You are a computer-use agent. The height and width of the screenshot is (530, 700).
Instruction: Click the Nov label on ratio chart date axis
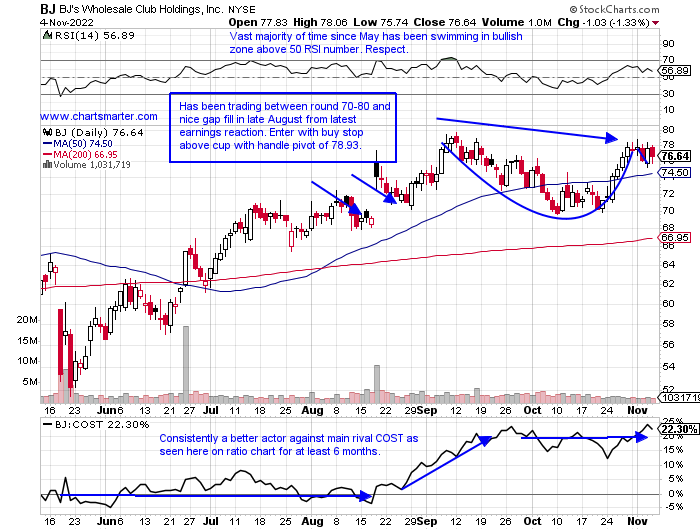point(637,521)
